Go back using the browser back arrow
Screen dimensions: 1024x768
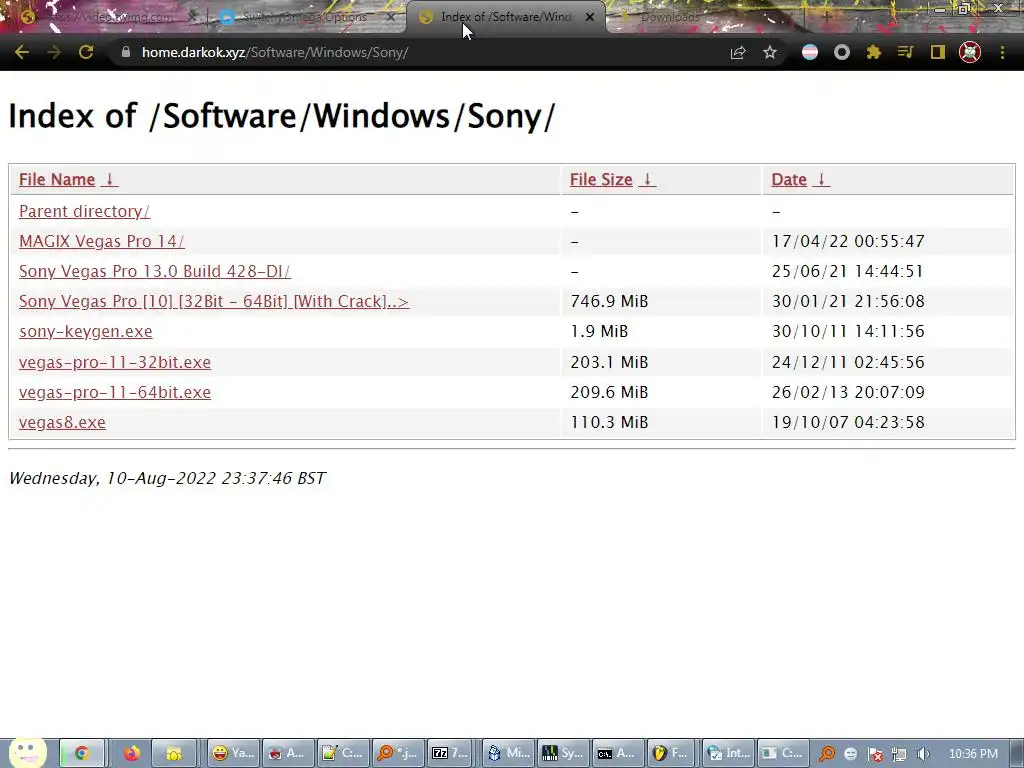point(22,52)
